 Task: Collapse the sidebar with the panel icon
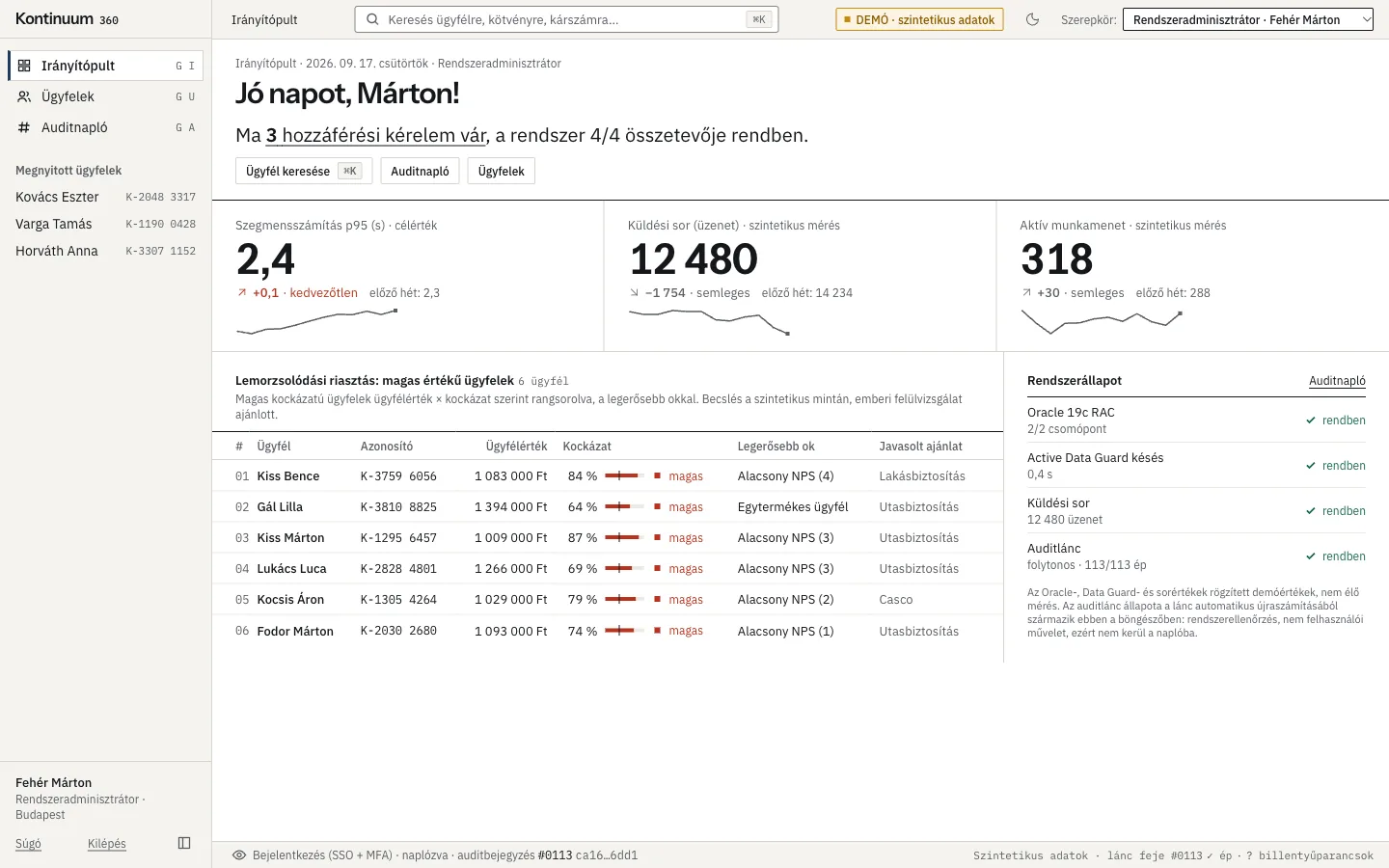click(x=184, y=843)
